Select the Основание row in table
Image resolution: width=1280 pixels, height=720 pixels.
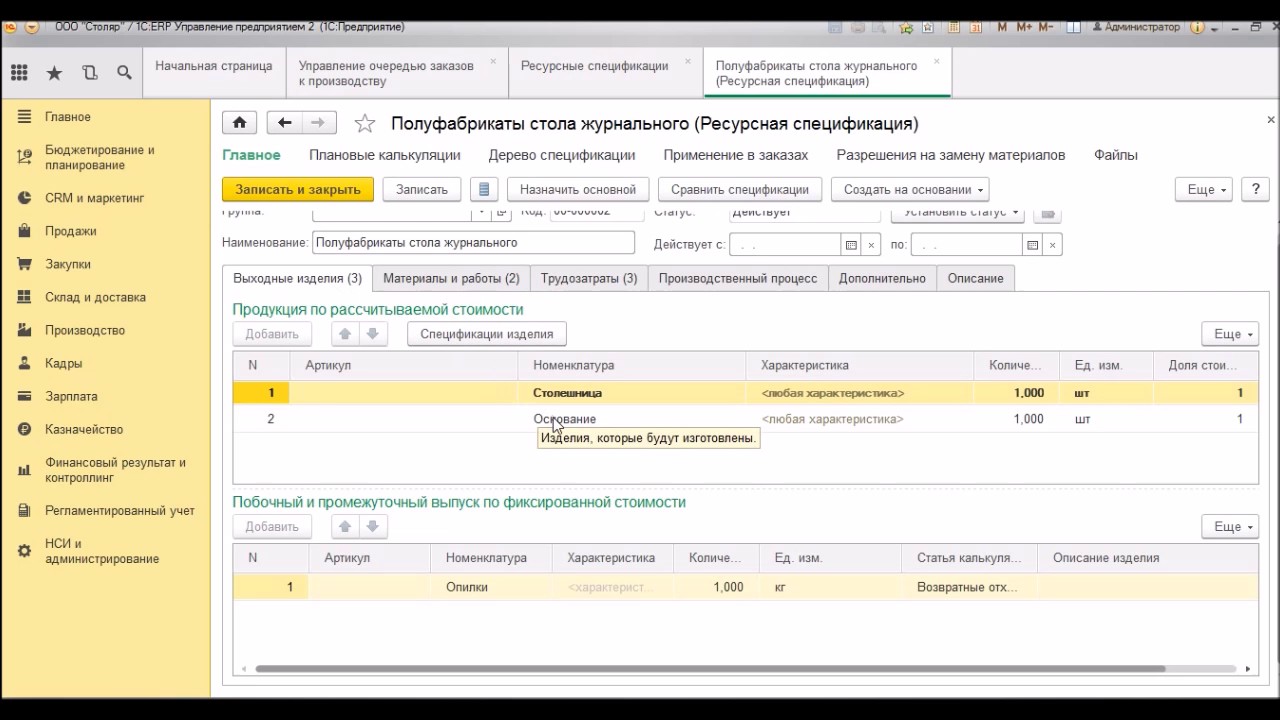click(x=745, y=419)
